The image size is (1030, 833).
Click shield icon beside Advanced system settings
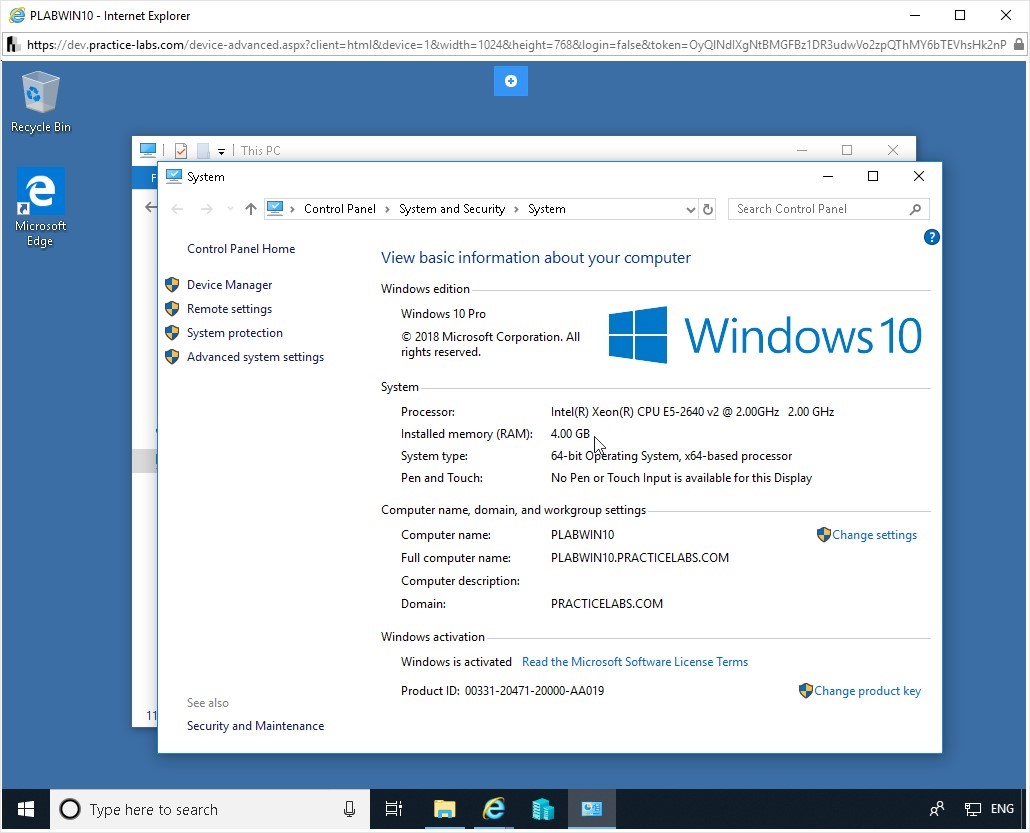tap(172, 357)
